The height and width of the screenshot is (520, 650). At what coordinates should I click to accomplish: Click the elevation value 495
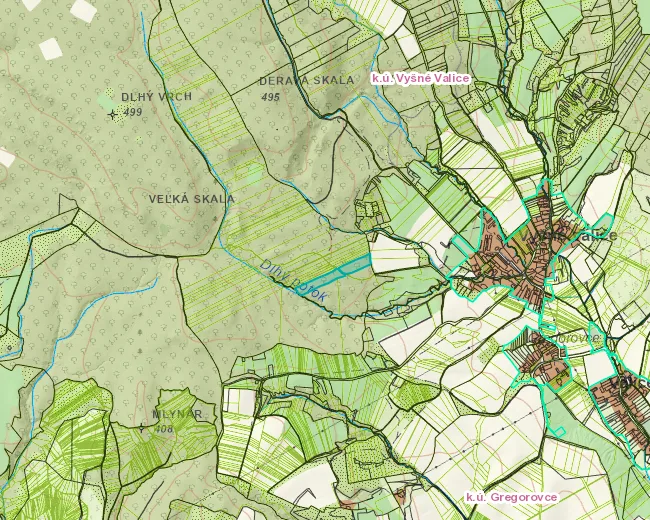271,97
